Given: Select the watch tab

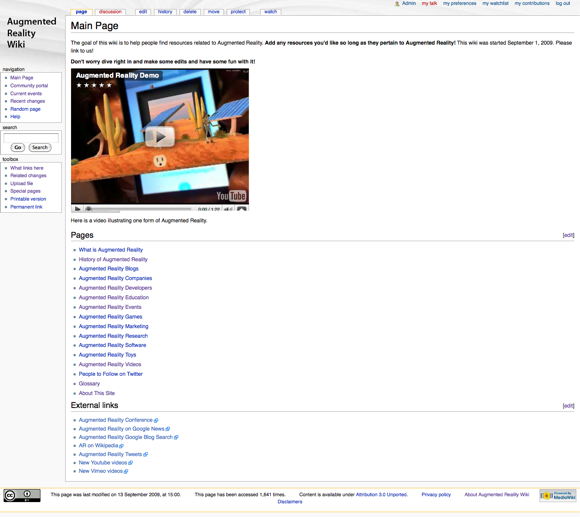Looking at the screenshot, I should [270, 12].
